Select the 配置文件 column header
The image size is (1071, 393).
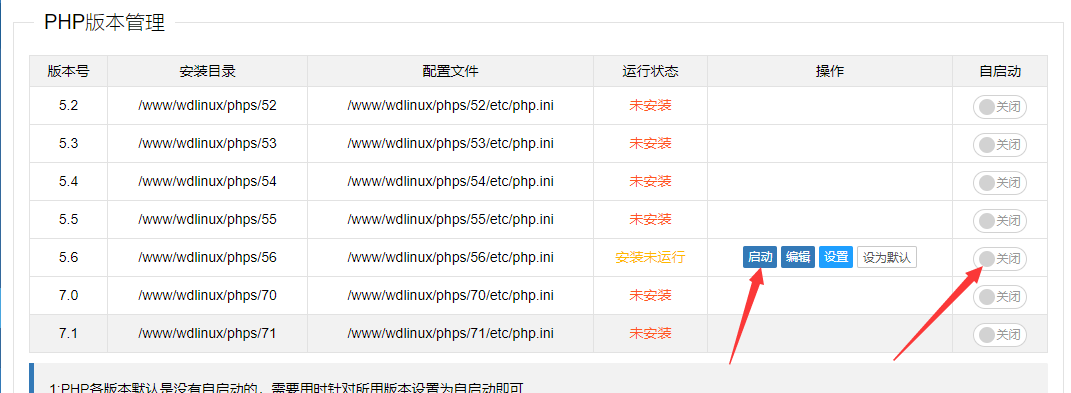[x=451, y=71]
